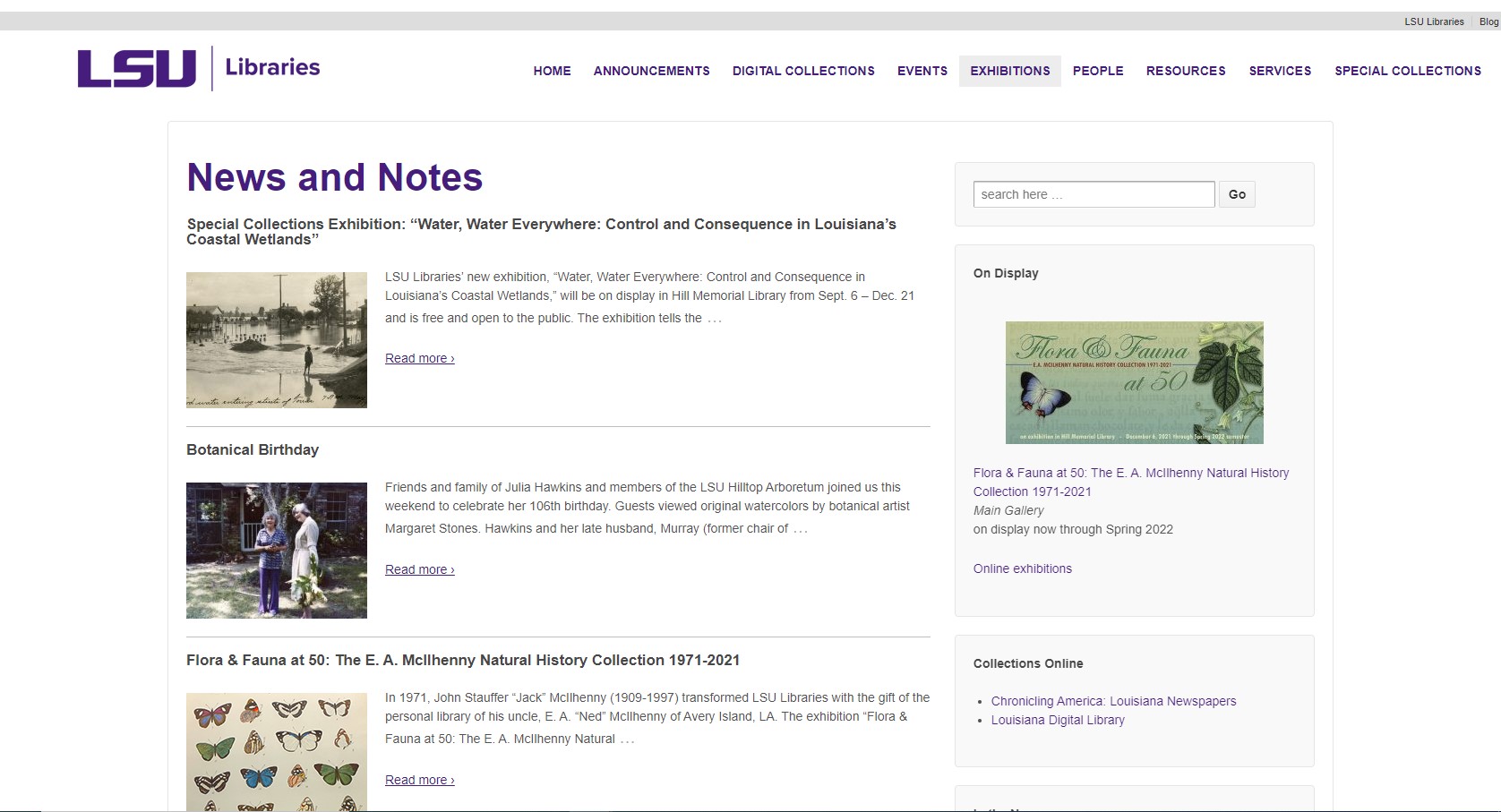This screenshot has width=1501, height=812.
Task: Click the Botanical Birthday photo of two women
Action: tap(277, 551)
